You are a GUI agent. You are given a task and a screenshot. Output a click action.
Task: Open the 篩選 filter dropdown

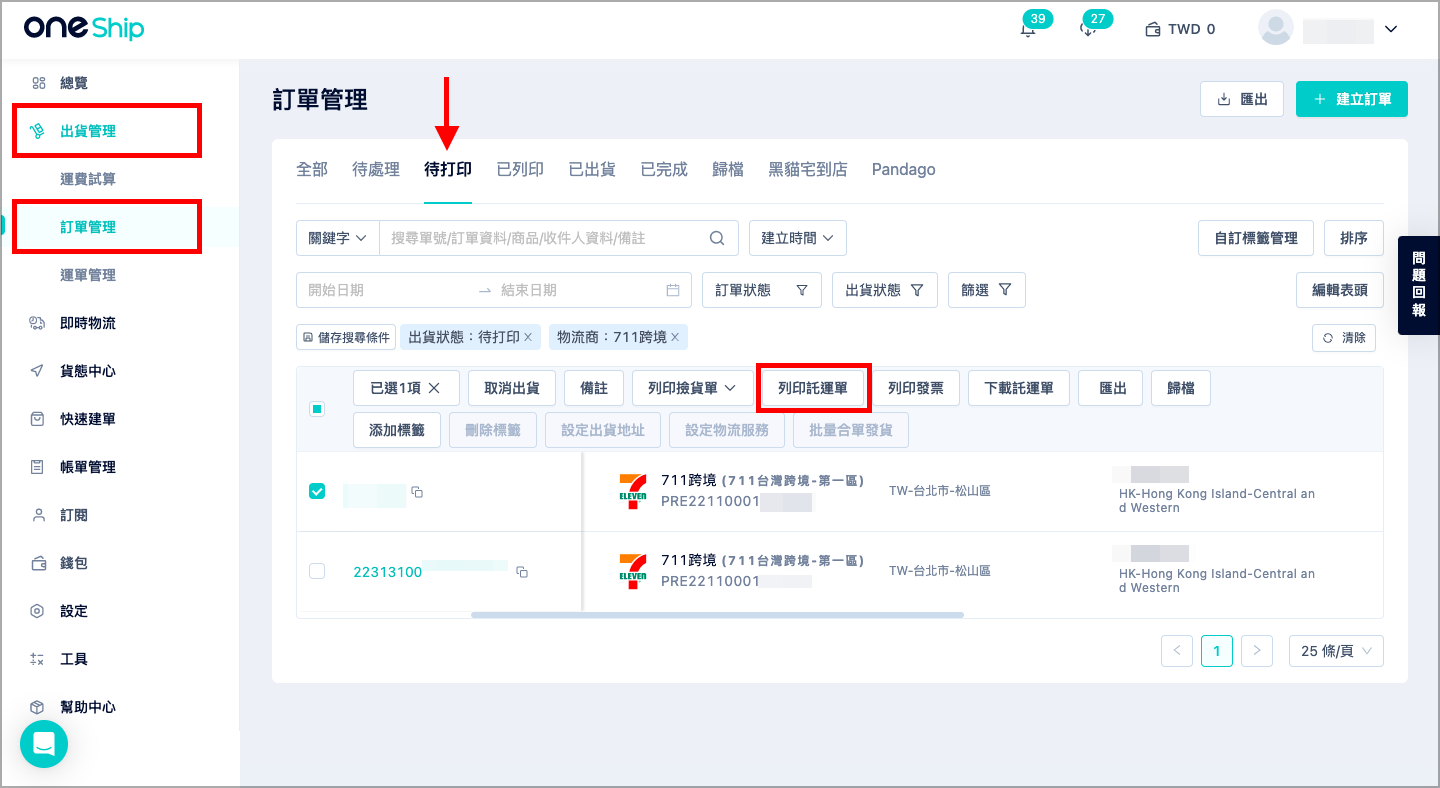point(987,290)
